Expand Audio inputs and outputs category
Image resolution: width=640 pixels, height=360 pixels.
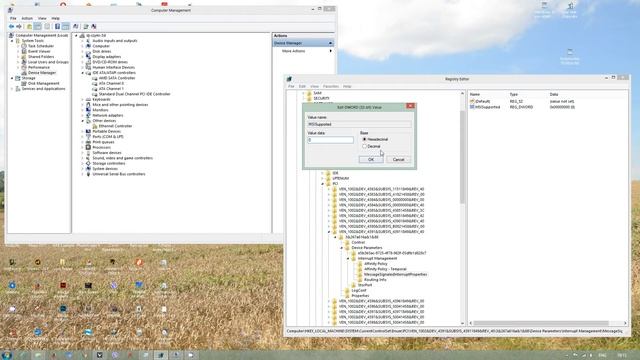(x=82, y=41)
